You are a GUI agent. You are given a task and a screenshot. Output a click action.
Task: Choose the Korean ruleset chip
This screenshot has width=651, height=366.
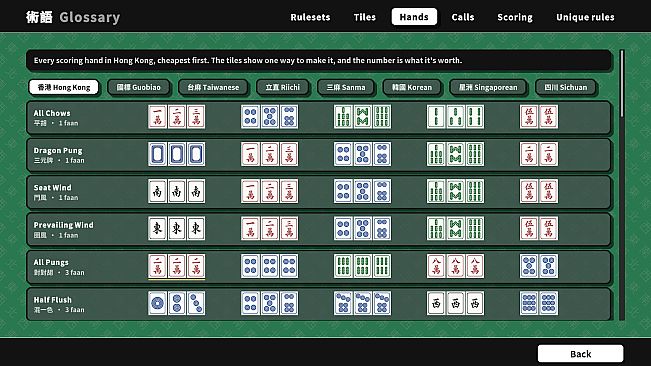point(412,87)
